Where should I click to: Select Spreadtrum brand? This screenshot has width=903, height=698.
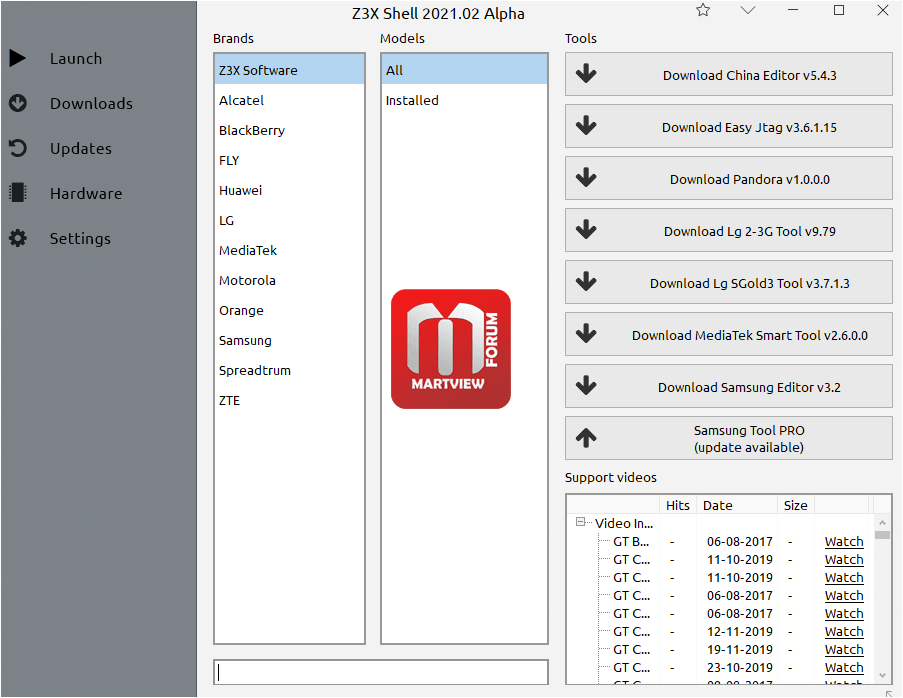[289, 370]
